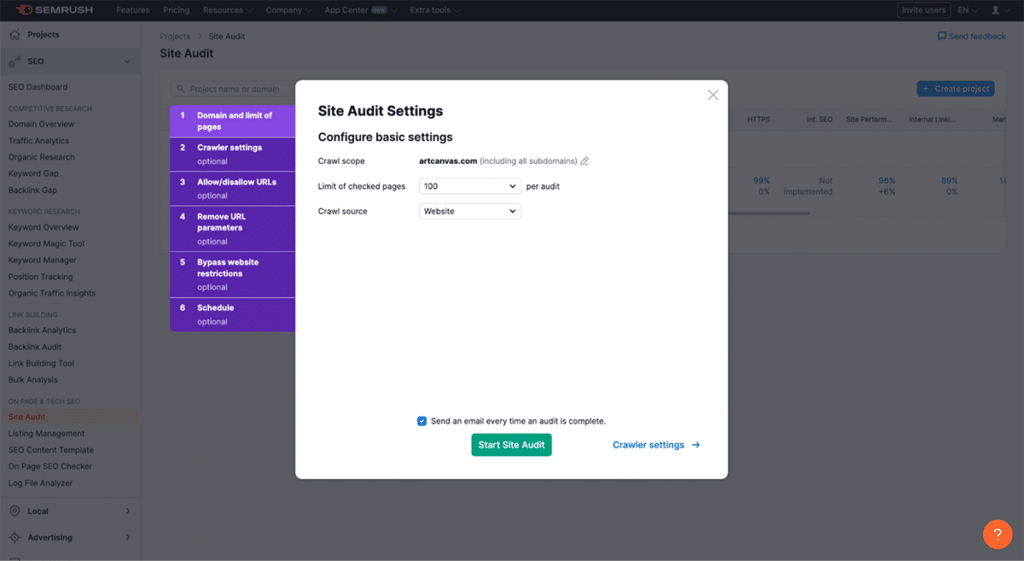
Task: Open Link Building Tool in sidebar
Action: (x=41, y=363)
